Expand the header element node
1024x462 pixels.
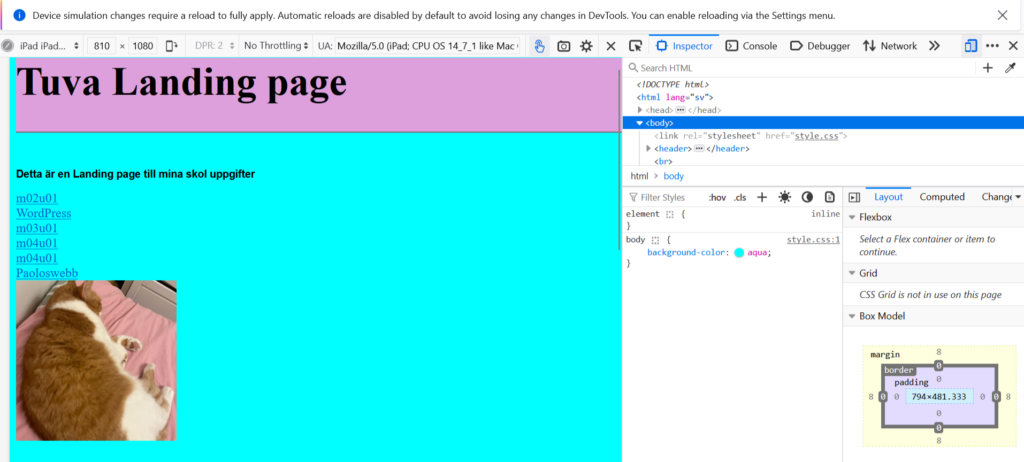point(650,148)
